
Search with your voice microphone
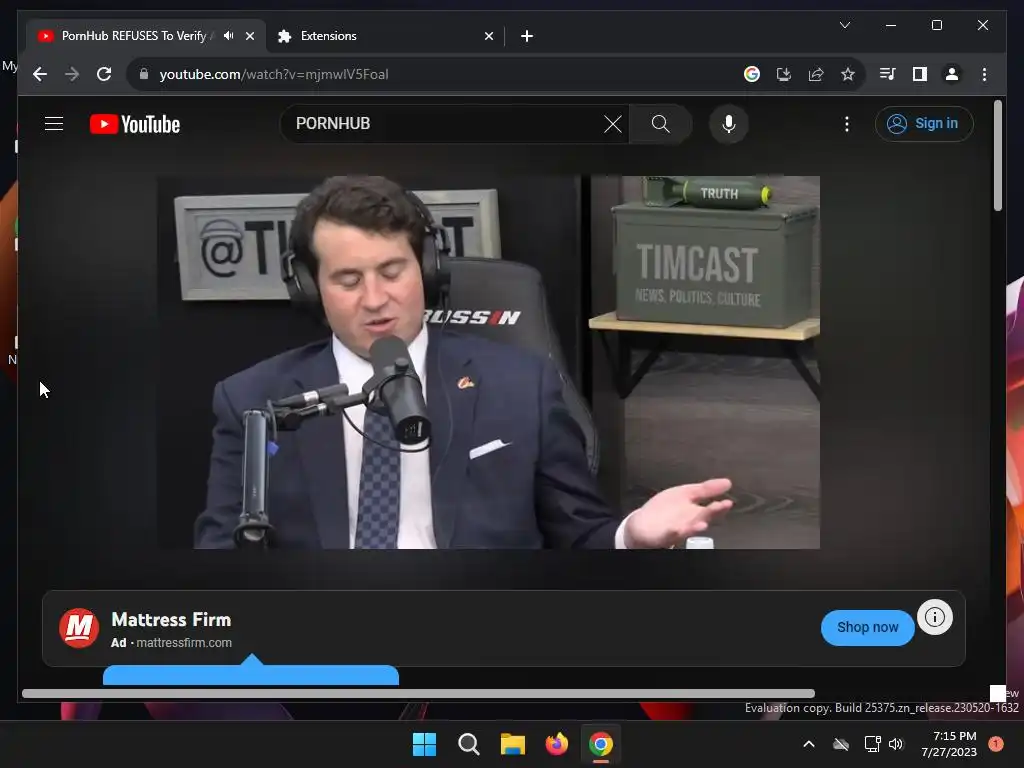coord(729,124)
